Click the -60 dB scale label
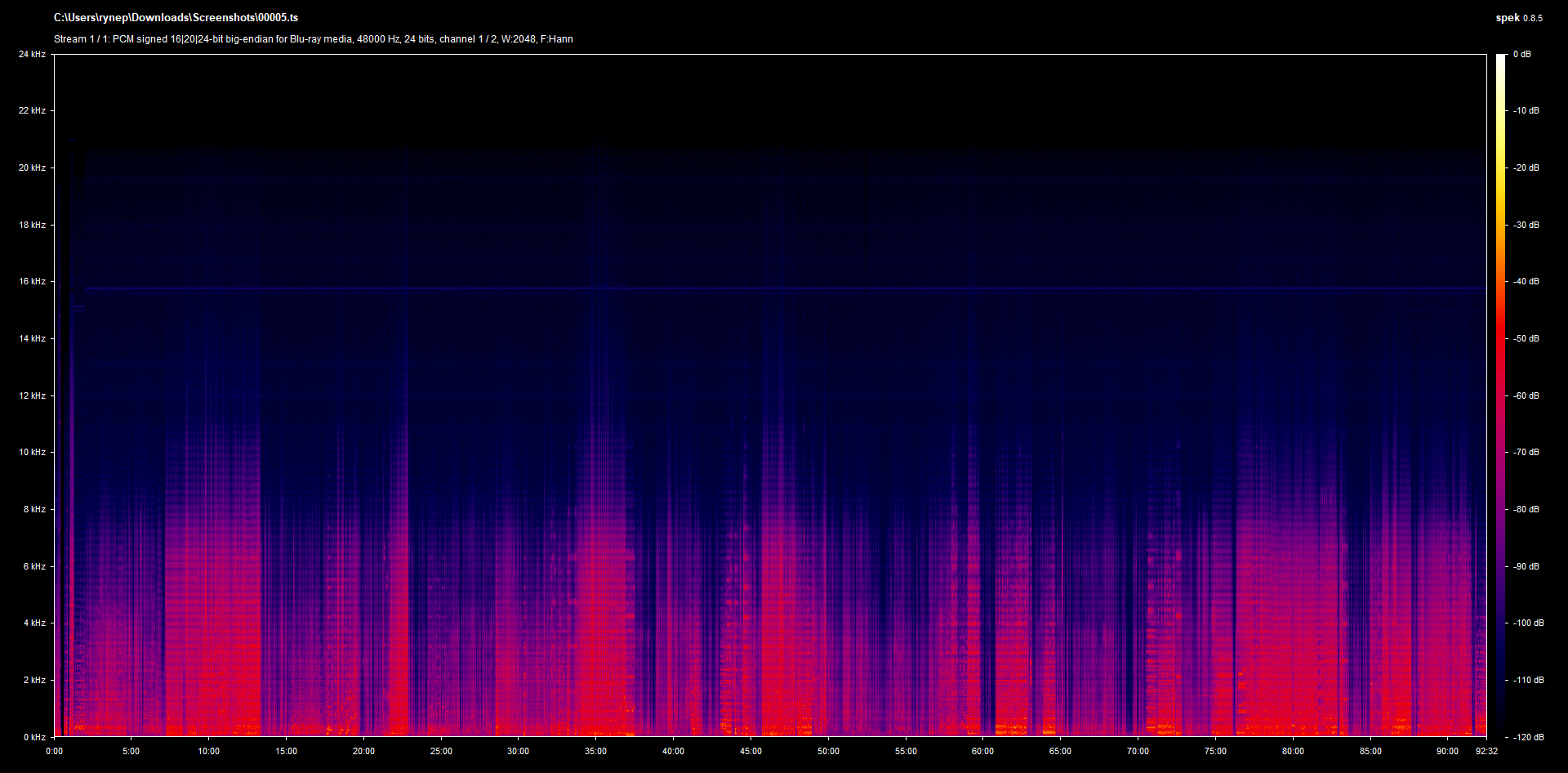This screenshot has width=1568, height=773. [1526, 396]
